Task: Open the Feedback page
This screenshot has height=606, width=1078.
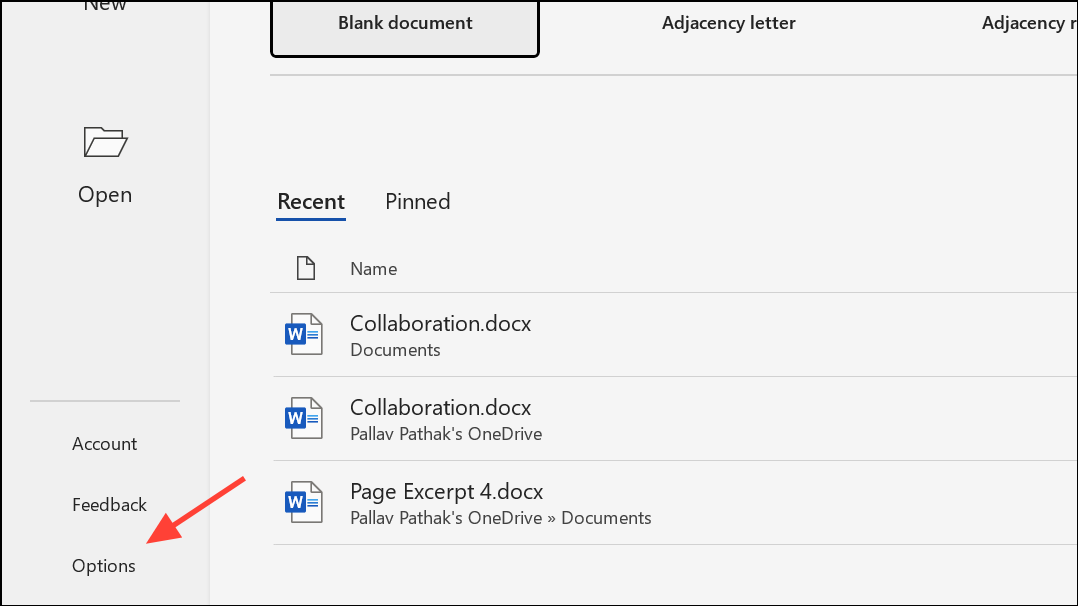Action: click(109, 505)
